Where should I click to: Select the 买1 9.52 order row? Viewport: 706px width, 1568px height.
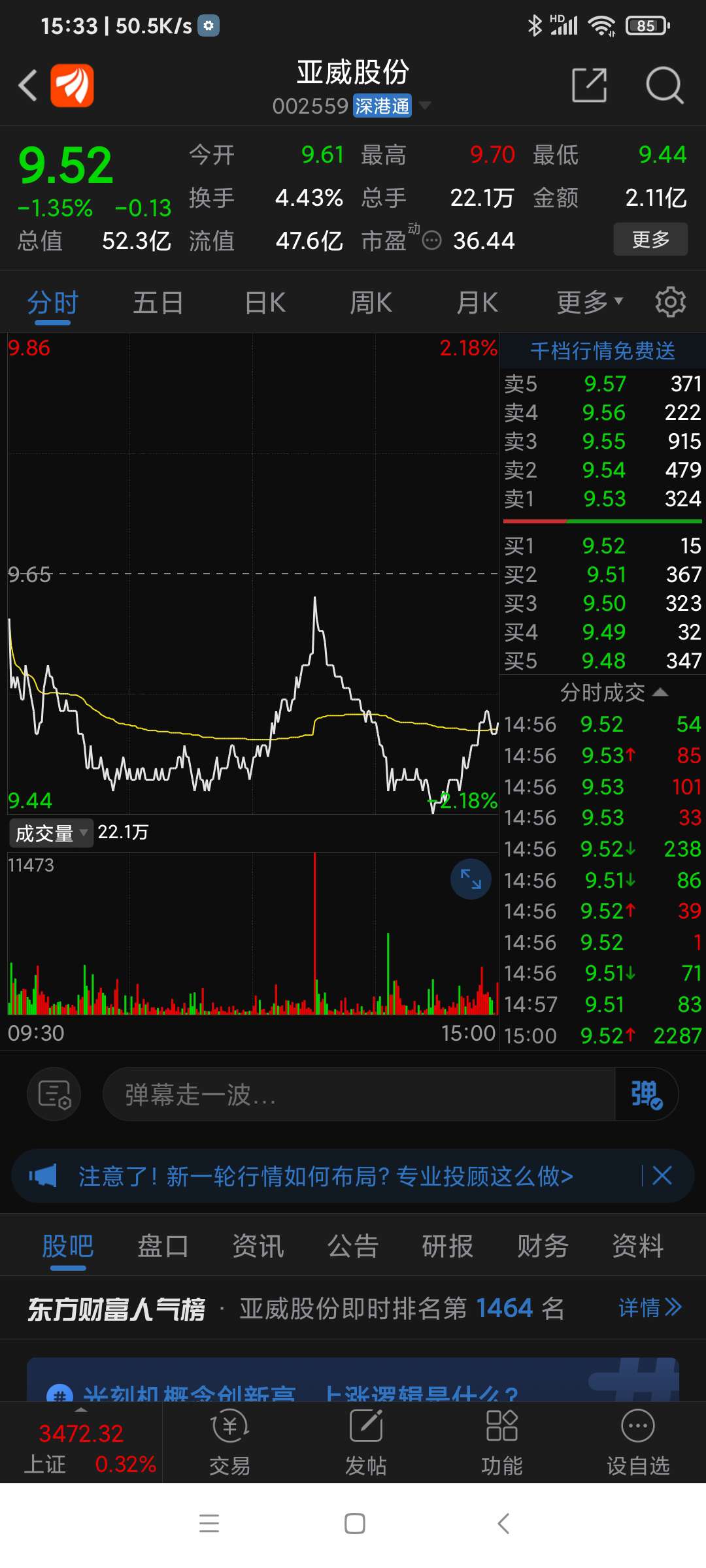tap(602, 546)
